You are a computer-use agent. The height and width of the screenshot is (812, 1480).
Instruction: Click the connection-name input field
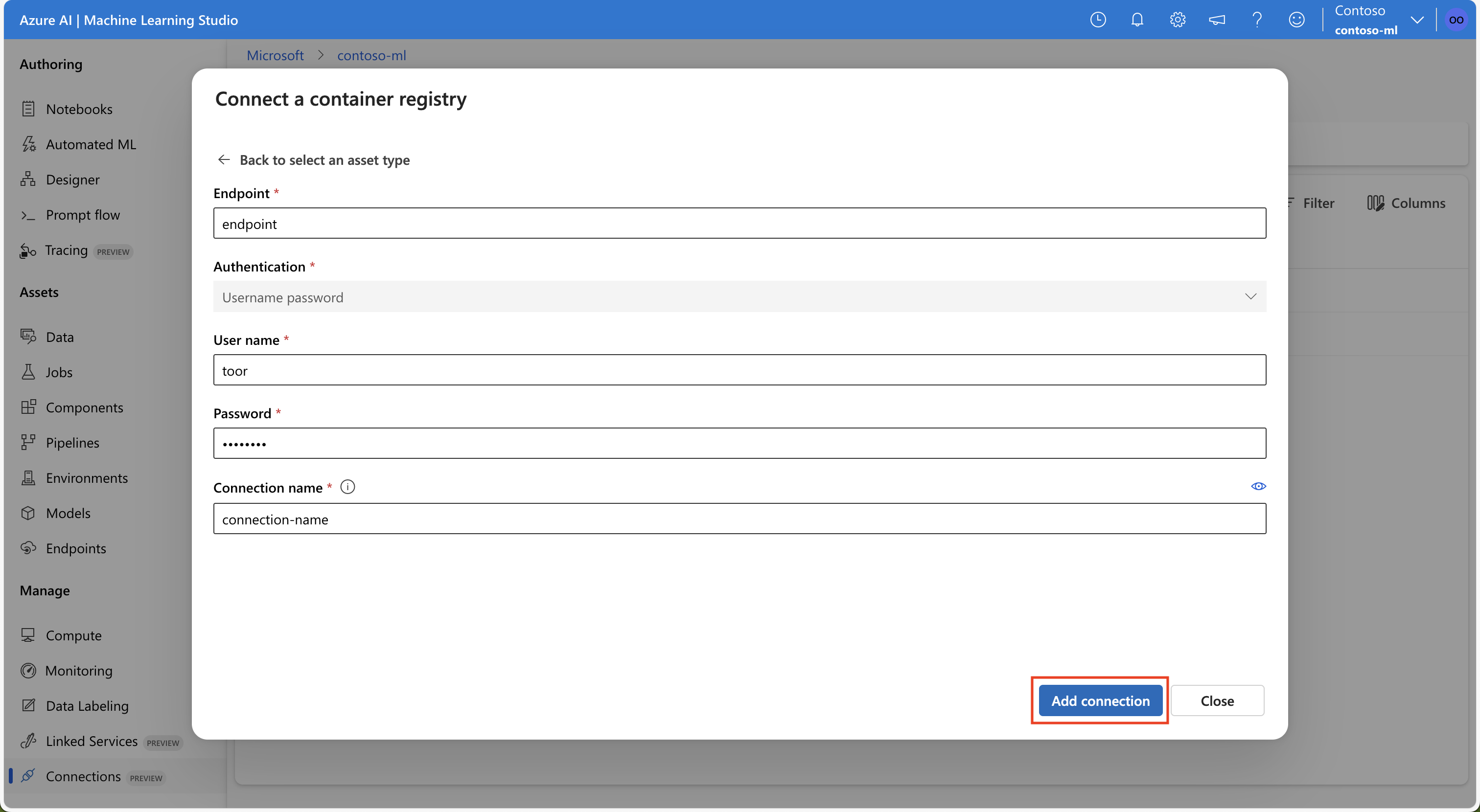740,518
